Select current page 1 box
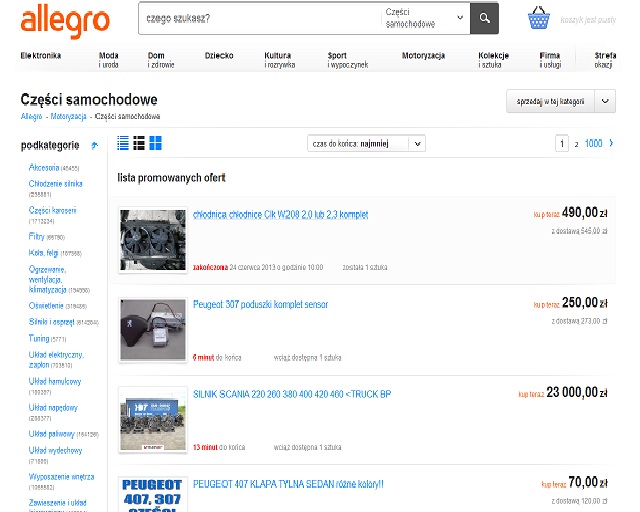Viewport: 640px width, 512px height. 562,144
